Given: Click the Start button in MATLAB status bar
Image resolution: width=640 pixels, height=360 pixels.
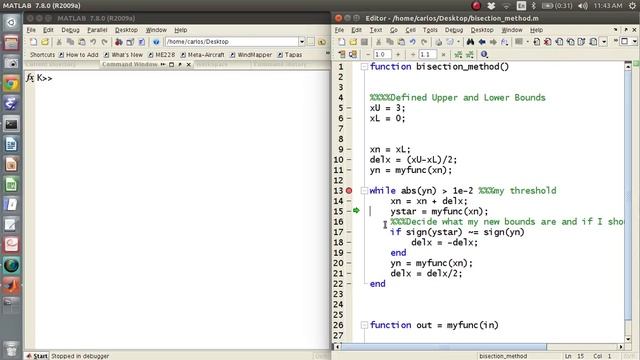Looking at the screenshot, I should 37,356.
